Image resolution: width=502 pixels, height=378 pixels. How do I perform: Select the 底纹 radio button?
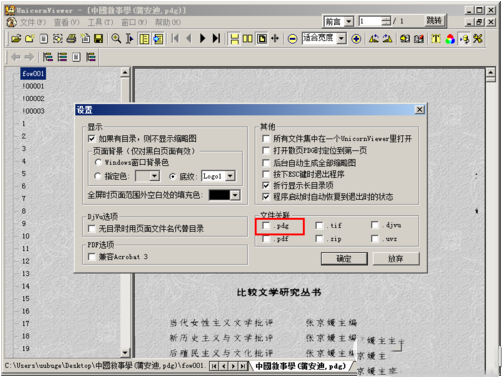click(172, 176)
